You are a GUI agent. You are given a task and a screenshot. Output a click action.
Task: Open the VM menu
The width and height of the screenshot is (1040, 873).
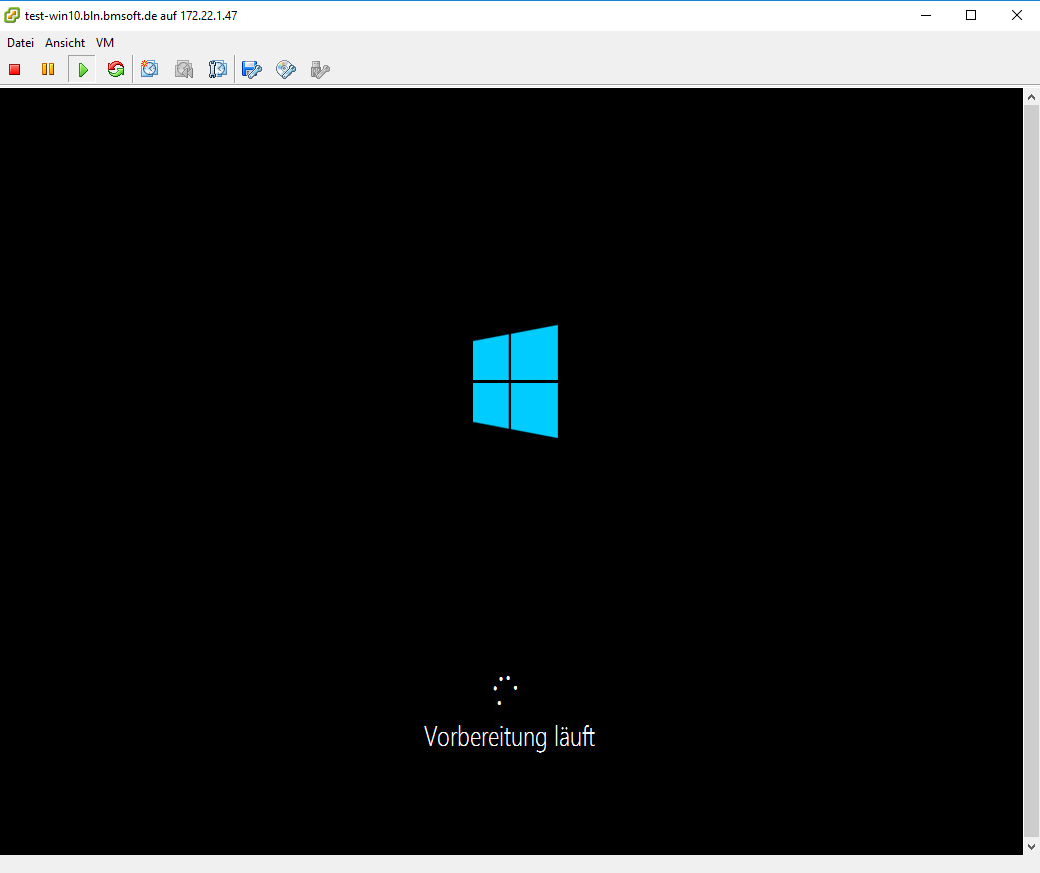point(105,42)
